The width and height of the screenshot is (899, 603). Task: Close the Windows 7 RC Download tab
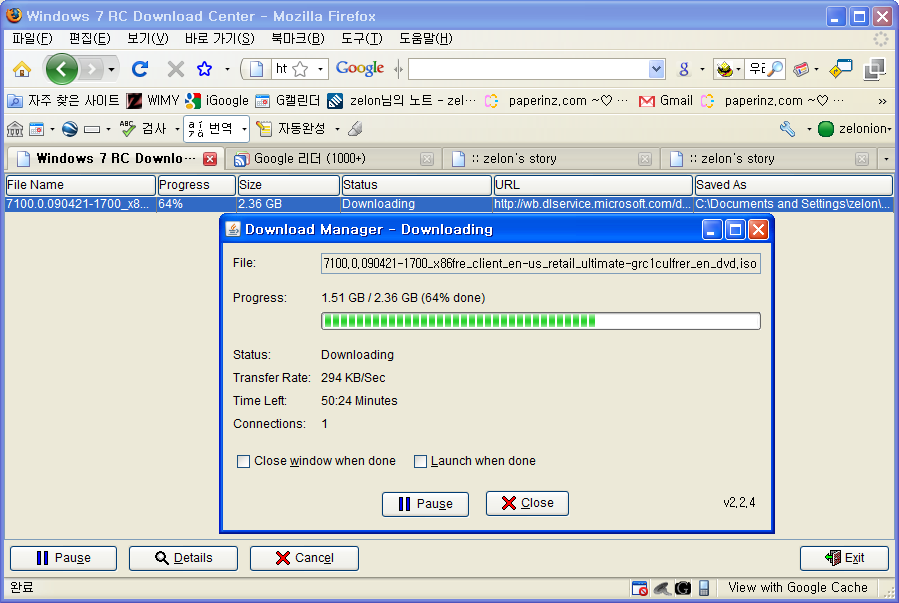coord(210,159)
